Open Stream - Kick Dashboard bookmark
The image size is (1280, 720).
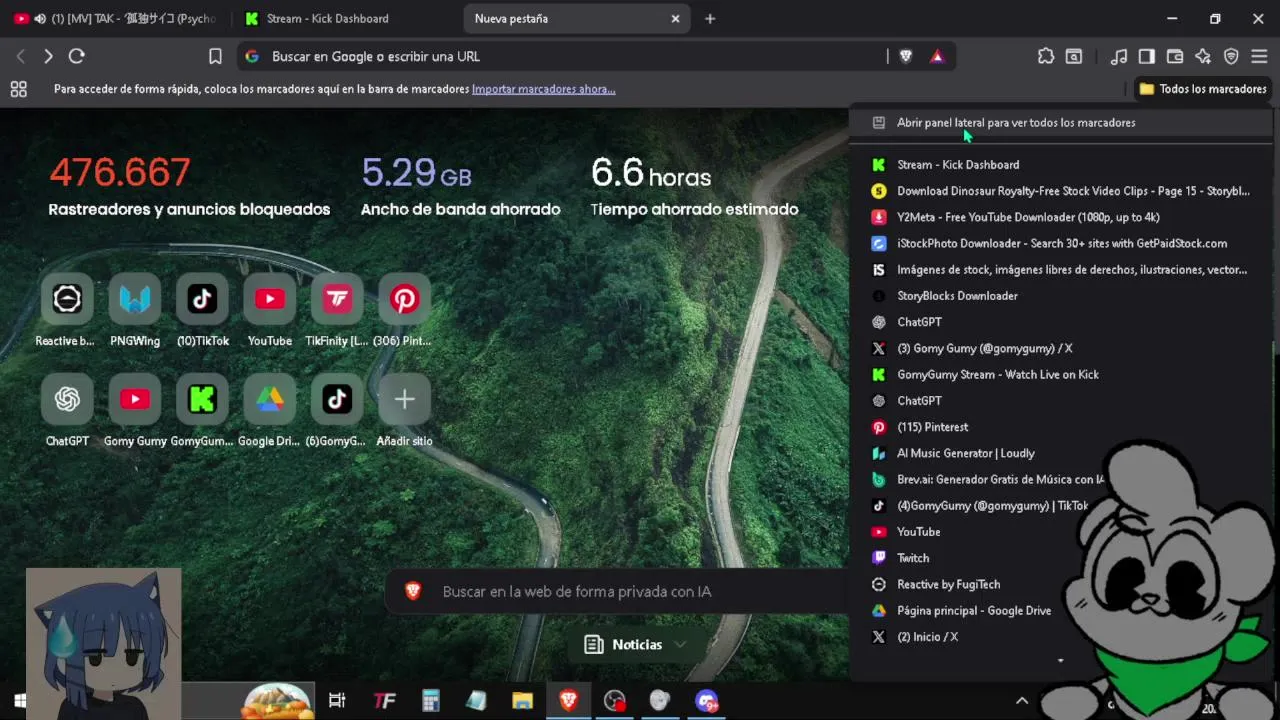(x=1060, y=164)
